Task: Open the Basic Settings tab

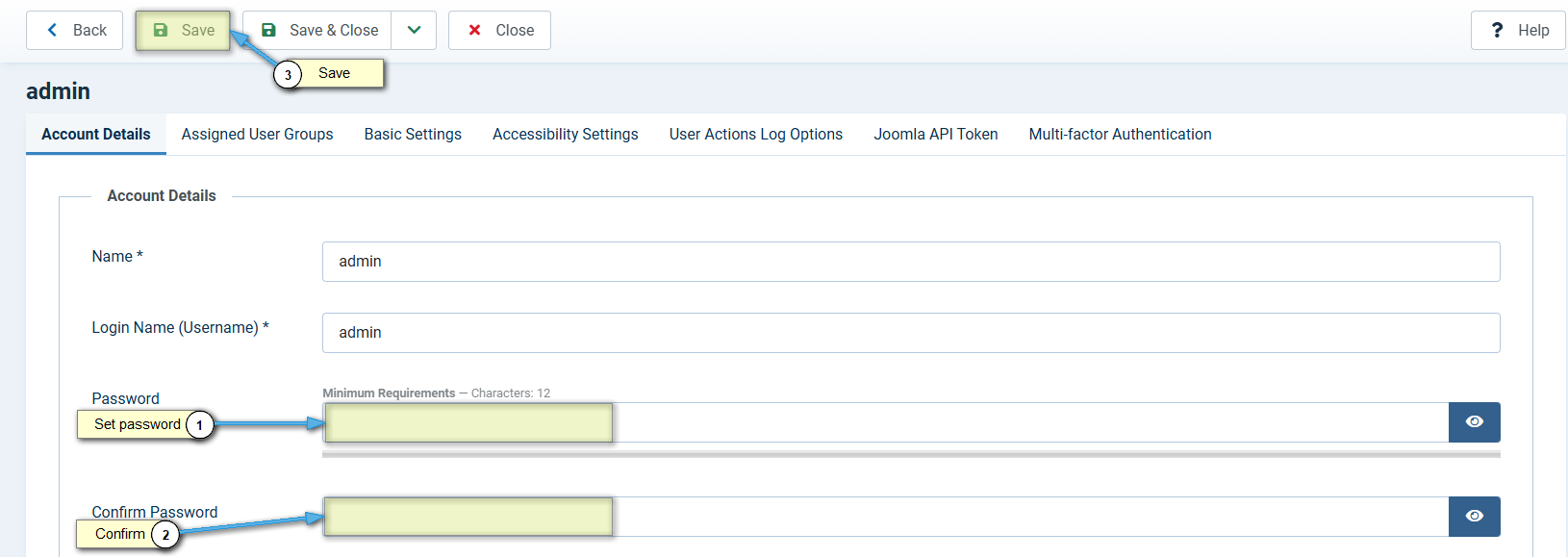Action: (x=413, y=135)
